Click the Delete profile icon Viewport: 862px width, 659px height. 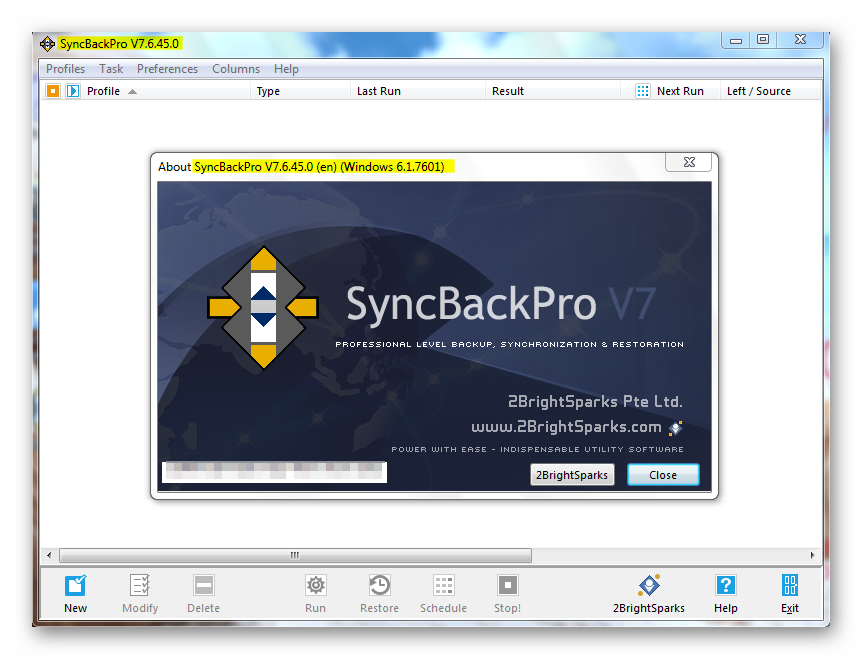(203, 585)
